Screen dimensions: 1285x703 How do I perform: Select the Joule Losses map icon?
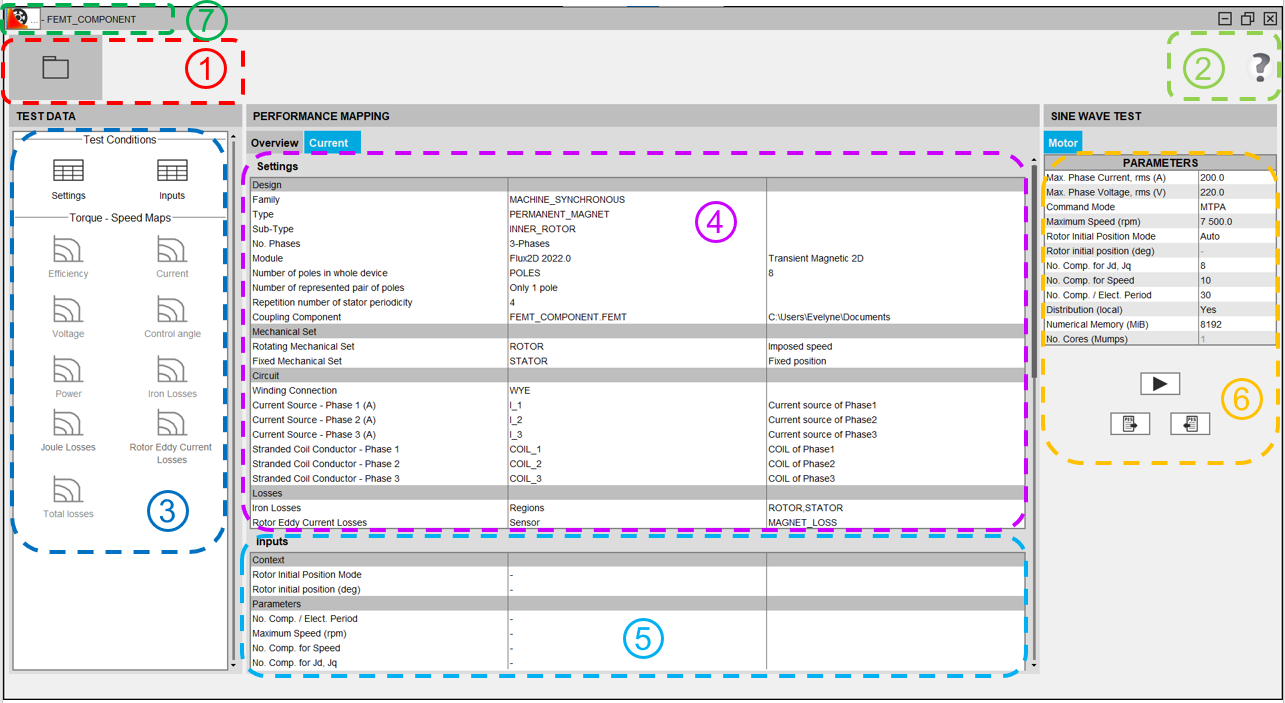coord(68,430)
